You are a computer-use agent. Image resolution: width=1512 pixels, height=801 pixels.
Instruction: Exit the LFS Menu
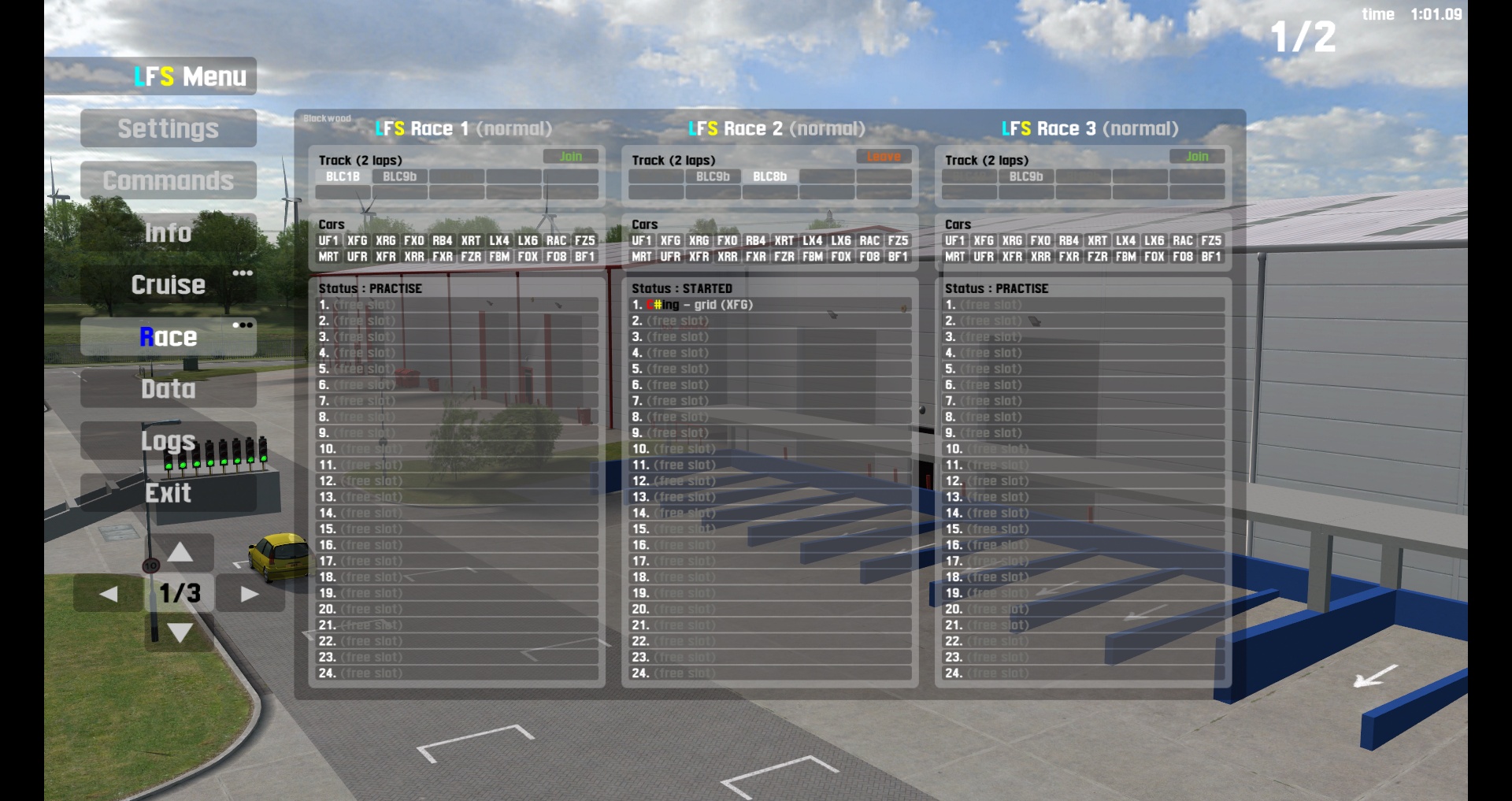click(x=169, y=492)
